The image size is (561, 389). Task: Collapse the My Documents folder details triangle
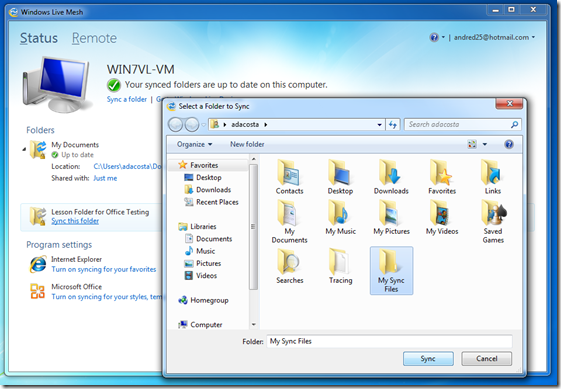pyautogui.click(x=24, y=149)
